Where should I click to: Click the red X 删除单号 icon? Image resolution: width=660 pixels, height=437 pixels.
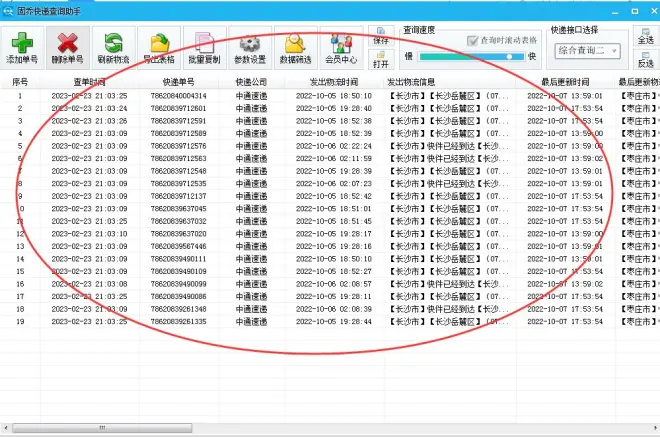tap(68, 48)
